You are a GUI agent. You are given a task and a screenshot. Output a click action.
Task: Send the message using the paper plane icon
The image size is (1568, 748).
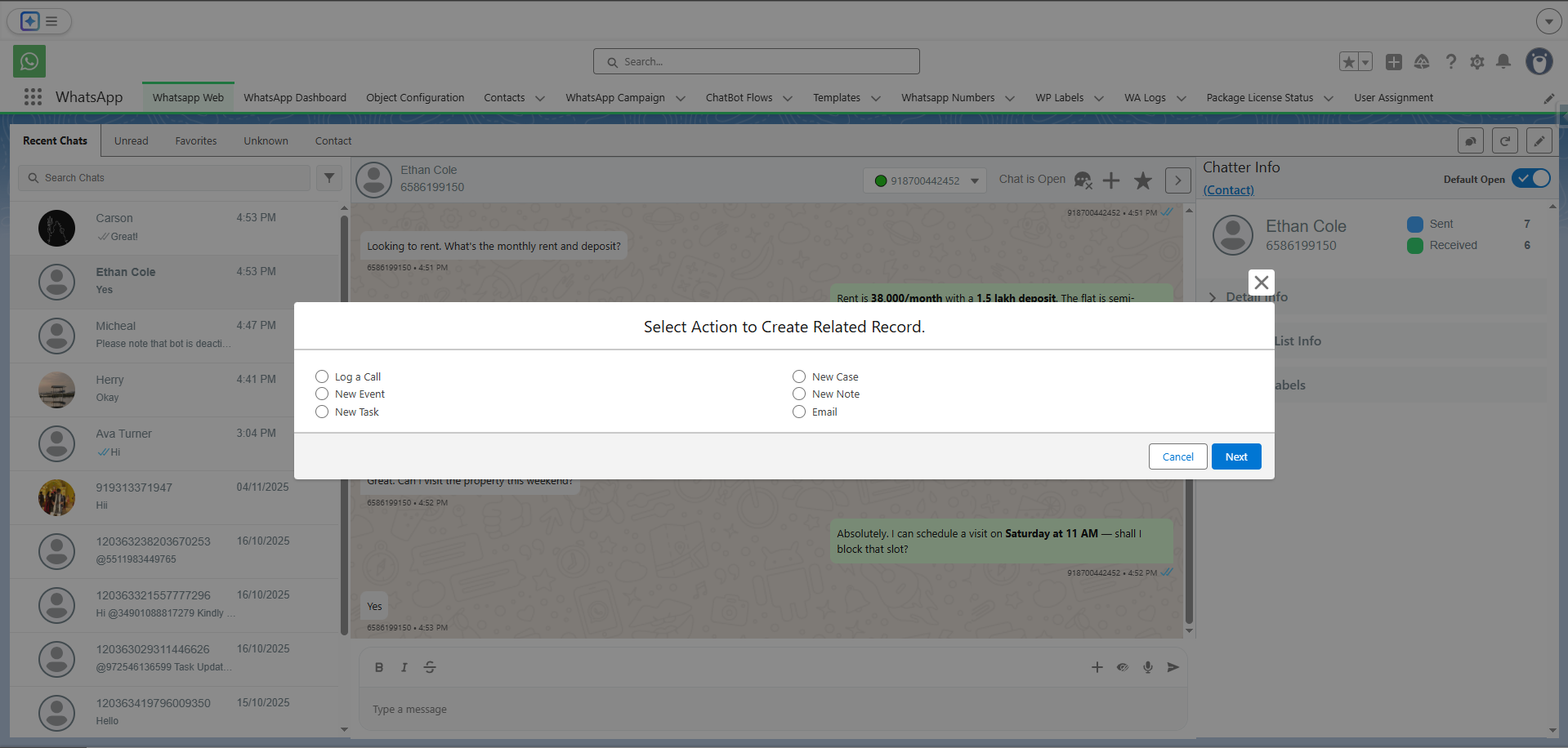(x=1173, y=667)
